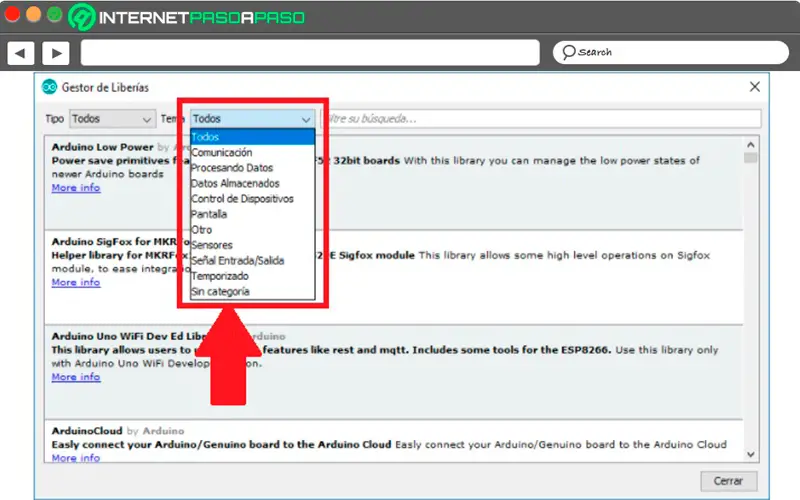Click the scrollbar up arrow
This screenshot has width=800, height=500.
click(x=751, y=145)
